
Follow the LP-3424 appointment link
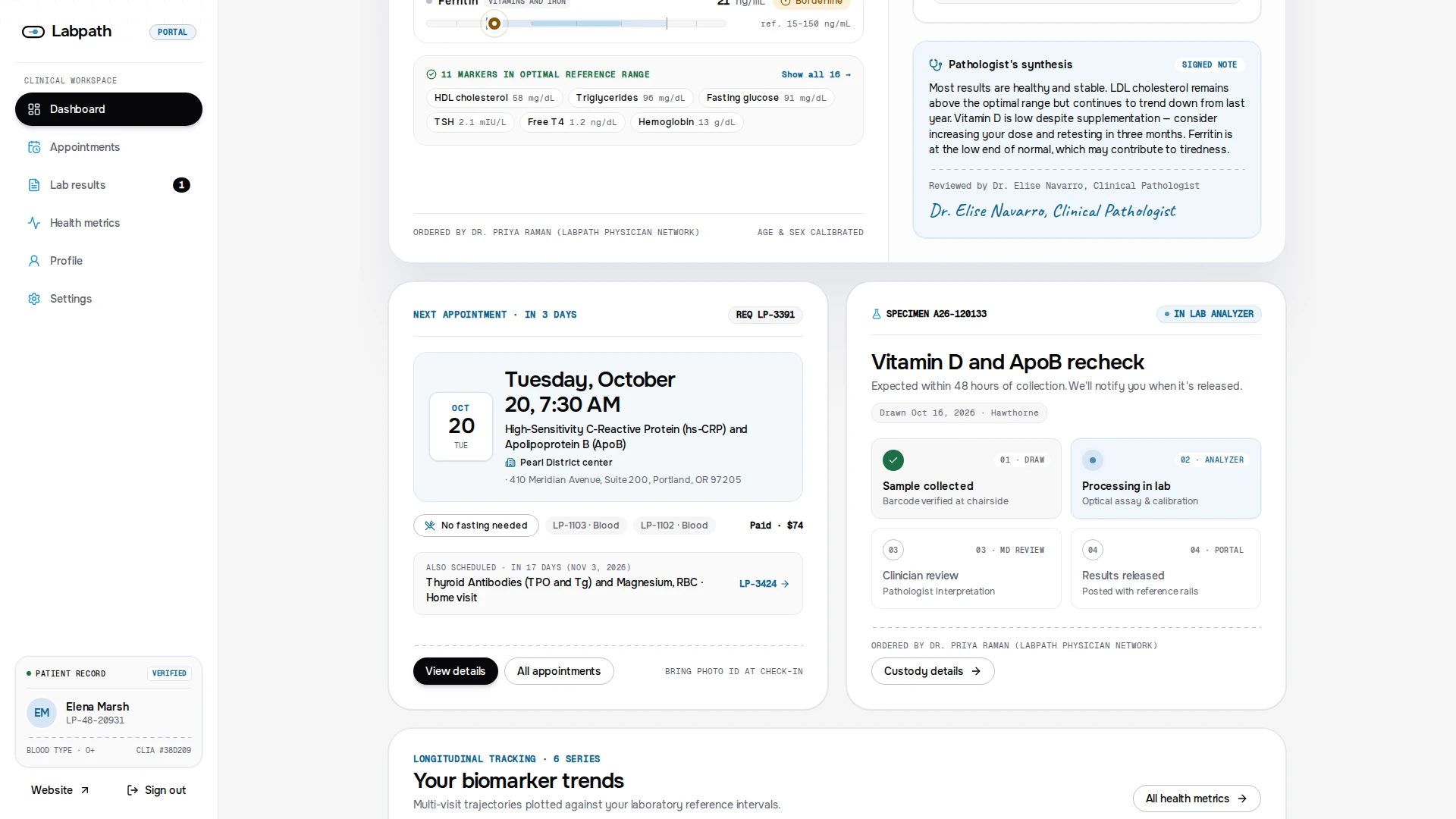(x=764, y=584)
